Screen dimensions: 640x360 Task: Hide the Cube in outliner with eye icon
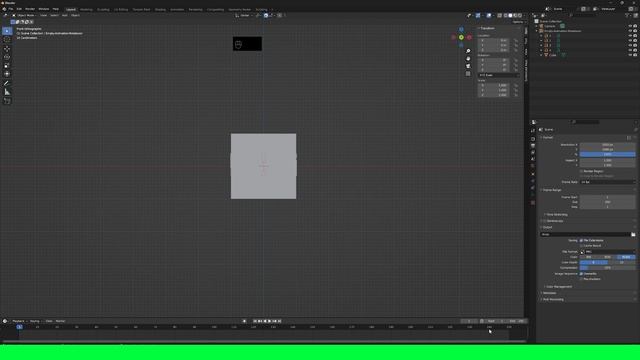pos(630,55)
